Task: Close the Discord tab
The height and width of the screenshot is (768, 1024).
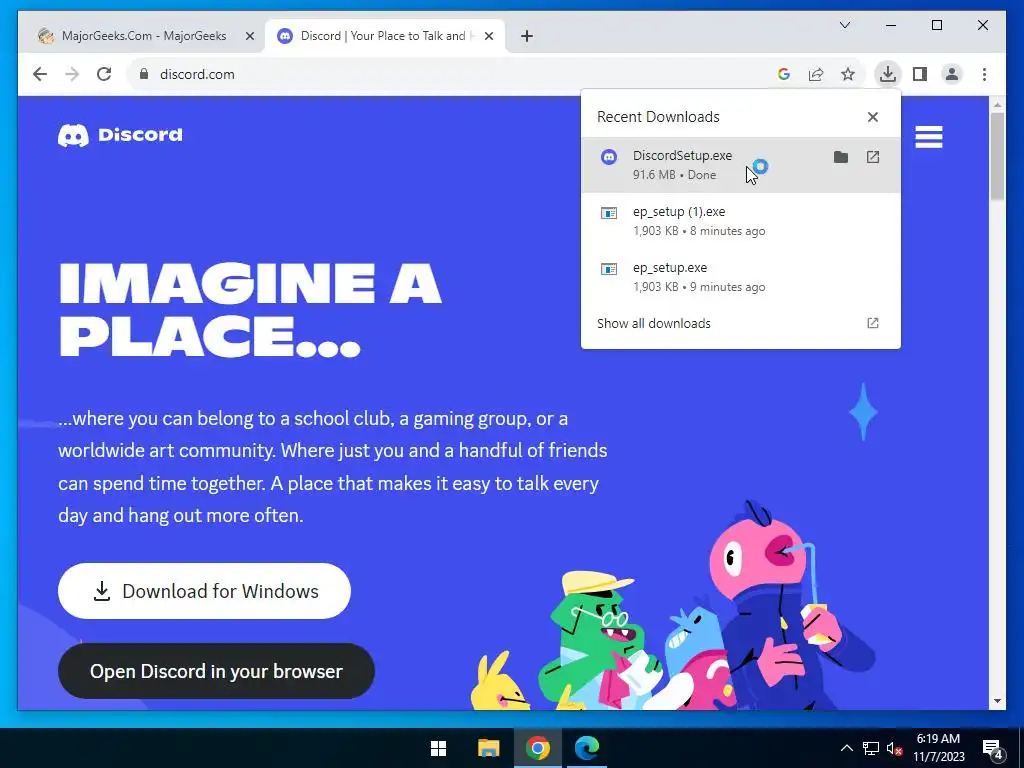Action: click(489, 36)
